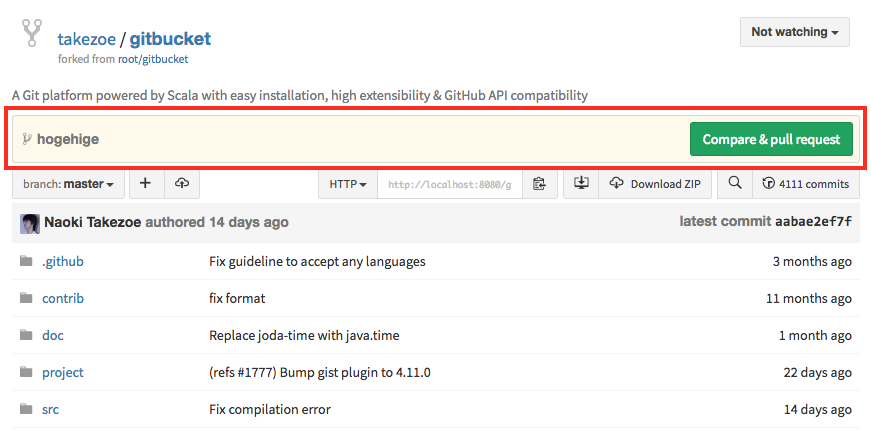Click the Compare & pull request button
This screenshot has width=871, height=433.
click(x=771, y=139)
